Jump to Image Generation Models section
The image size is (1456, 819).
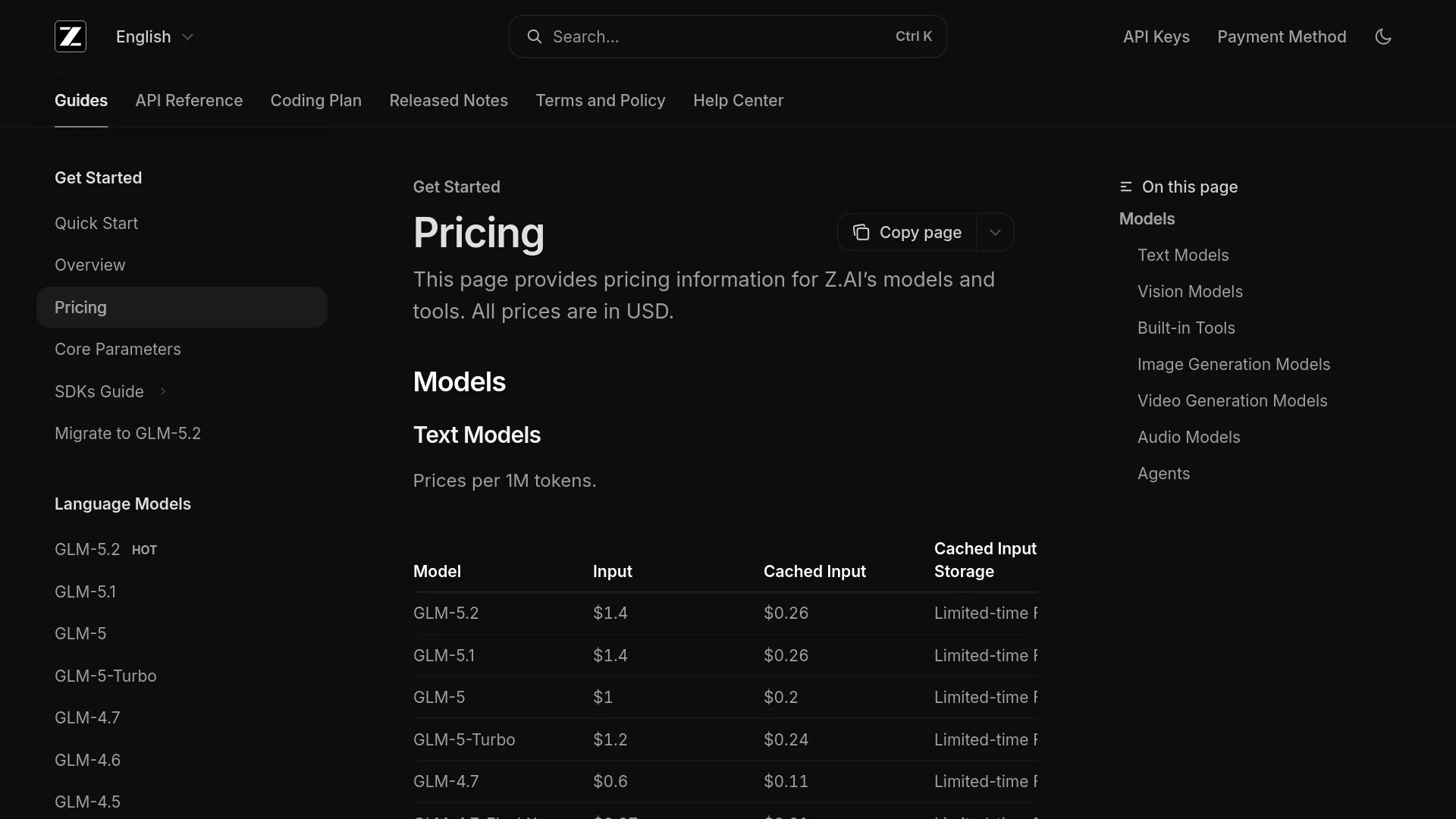click(x=1234, y=364)
